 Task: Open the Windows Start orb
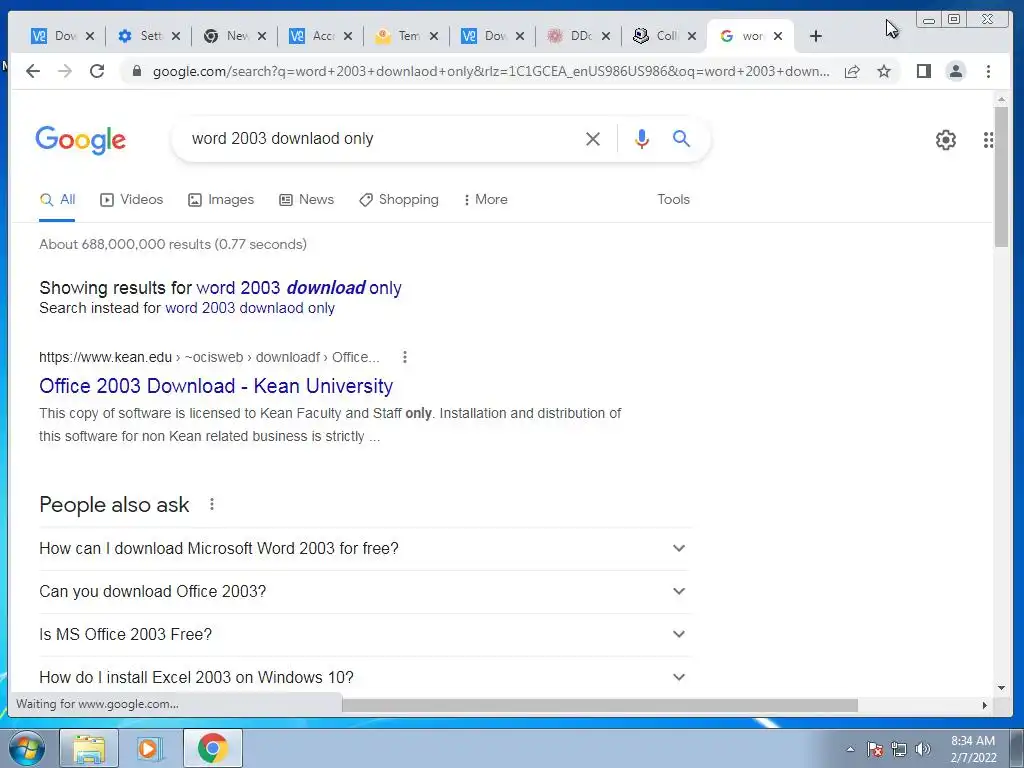click(x=26, y=748)
